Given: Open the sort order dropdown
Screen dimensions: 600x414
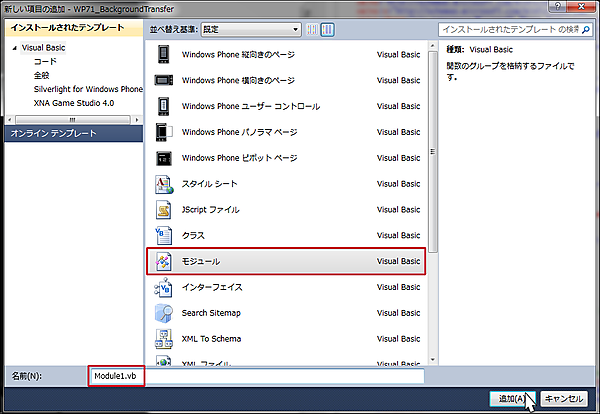Looking at the screenshot, I should 251,29.
